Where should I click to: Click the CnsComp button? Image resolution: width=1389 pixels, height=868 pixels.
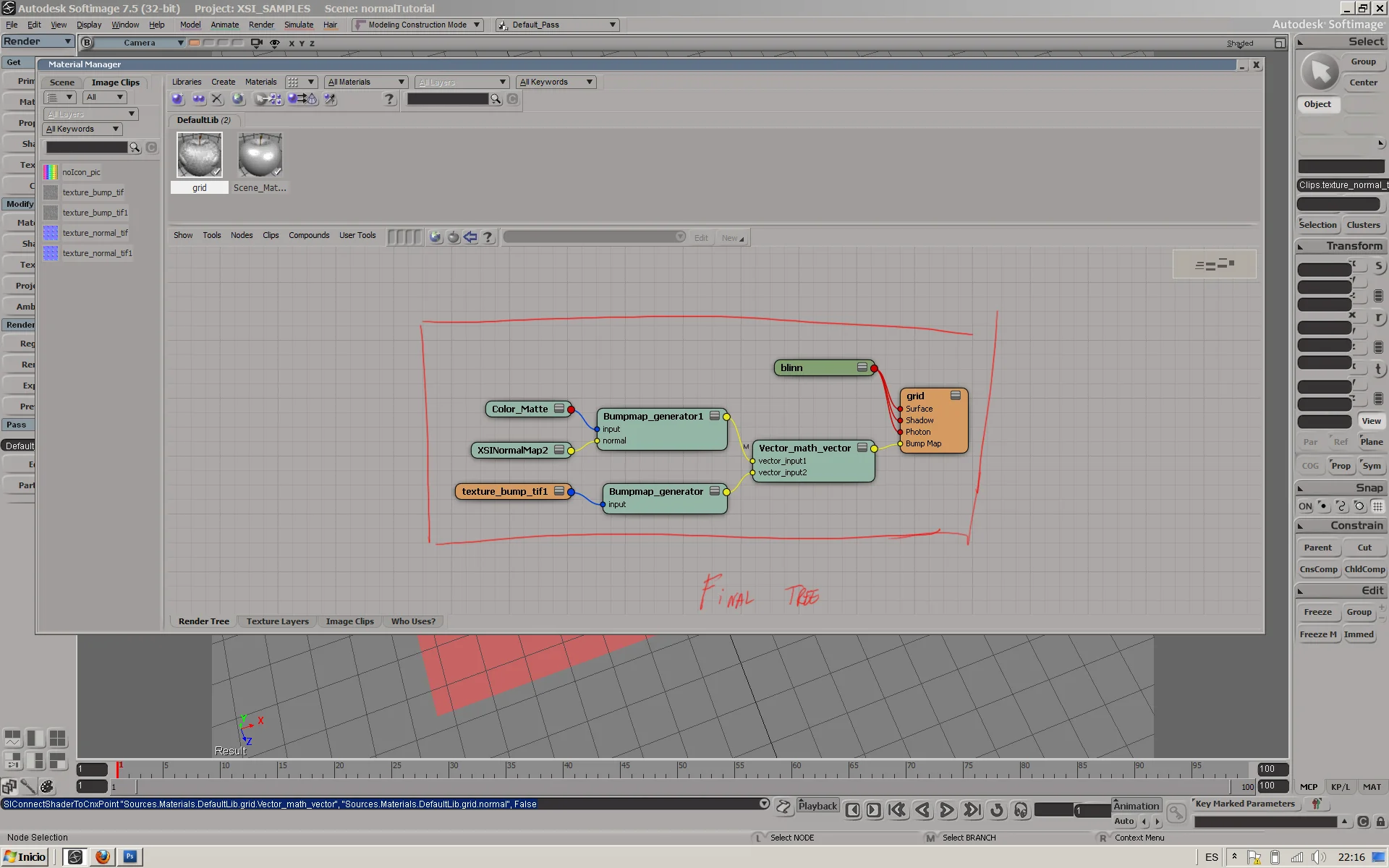click(1318, 569)
